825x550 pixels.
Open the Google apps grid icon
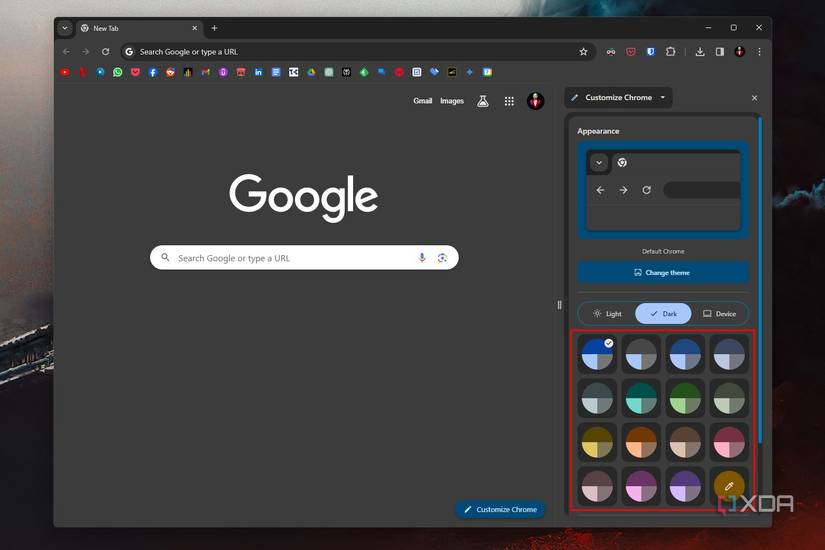tap(509, 101)
